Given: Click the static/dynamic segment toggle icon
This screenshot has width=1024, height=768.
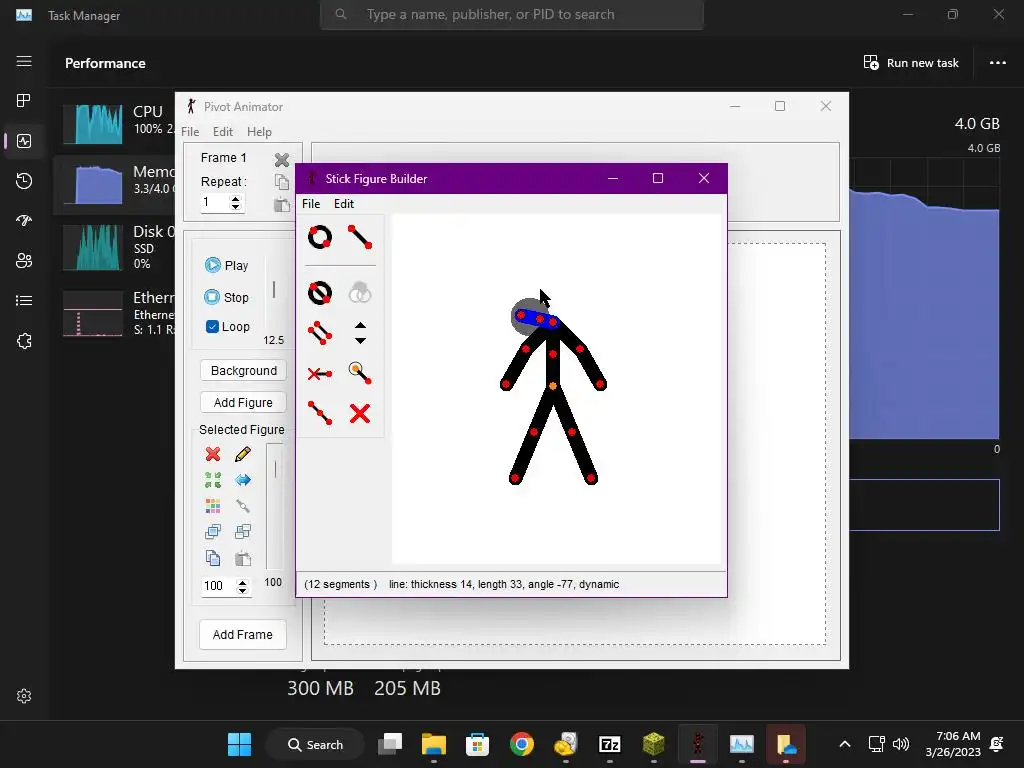Looking at the screenshot, I should (x=320, y=374).
